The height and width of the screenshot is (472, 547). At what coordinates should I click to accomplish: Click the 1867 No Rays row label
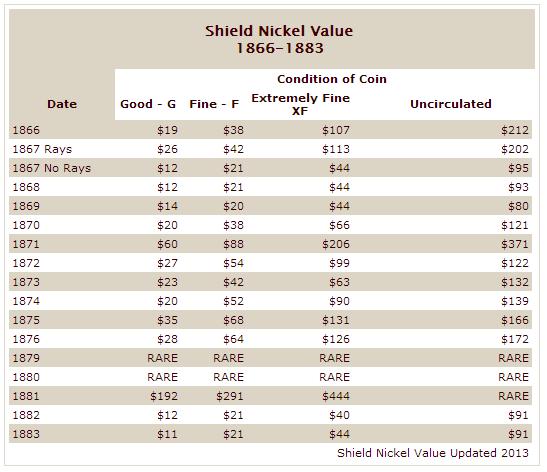(x=52, y=168)
